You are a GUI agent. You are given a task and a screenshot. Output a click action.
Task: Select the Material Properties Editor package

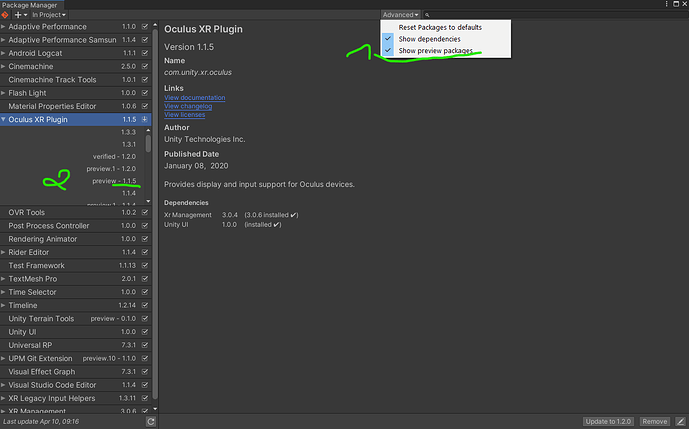76,106
